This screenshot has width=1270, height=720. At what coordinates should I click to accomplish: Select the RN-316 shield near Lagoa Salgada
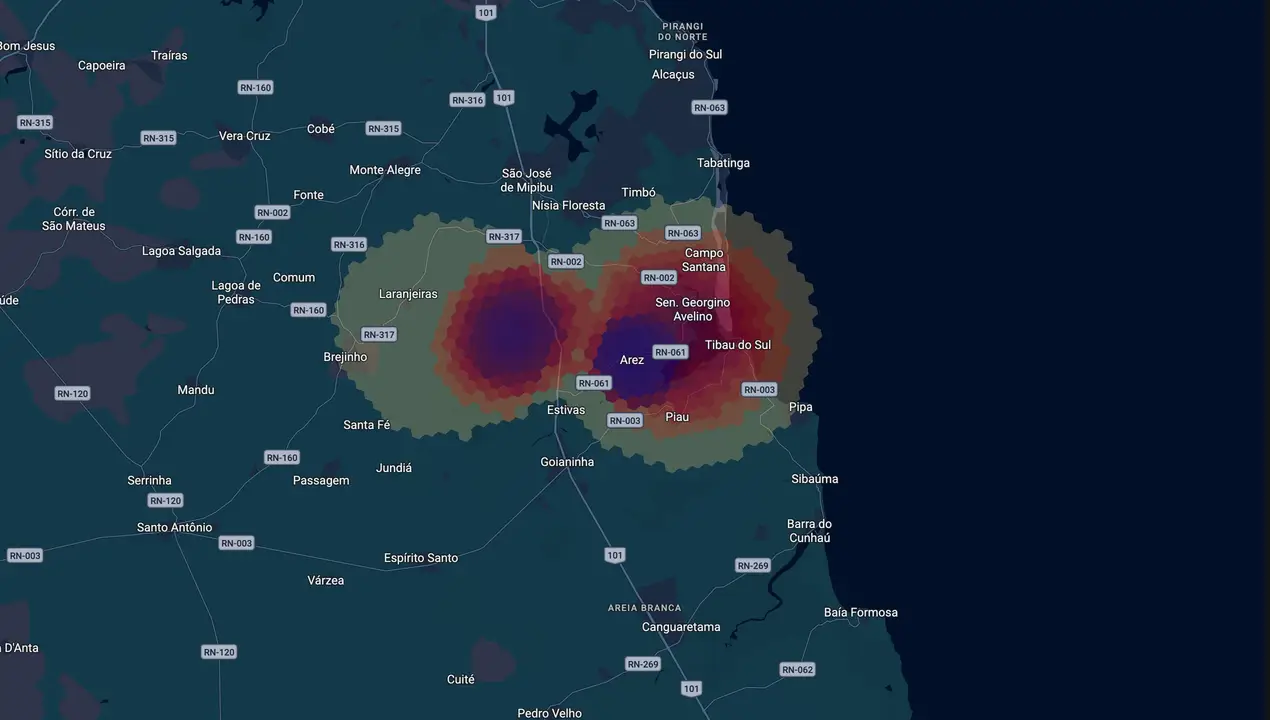click(349, 245)
